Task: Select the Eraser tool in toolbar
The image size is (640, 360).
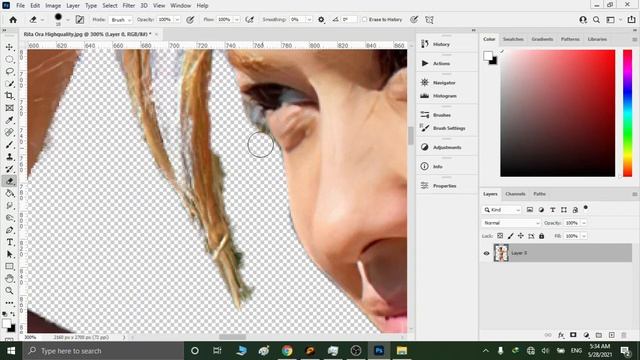Action: [9, 181]
